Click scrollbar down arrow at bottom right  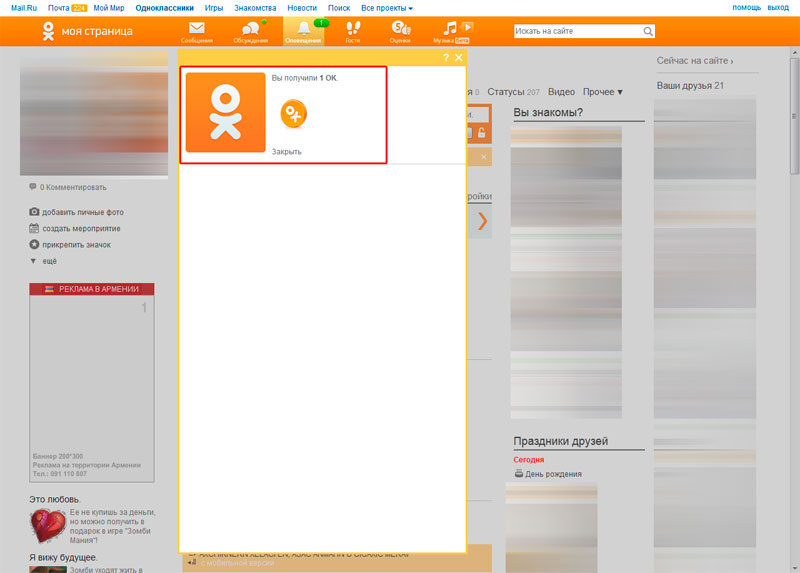pyautogui.click(x=794, y=568)
